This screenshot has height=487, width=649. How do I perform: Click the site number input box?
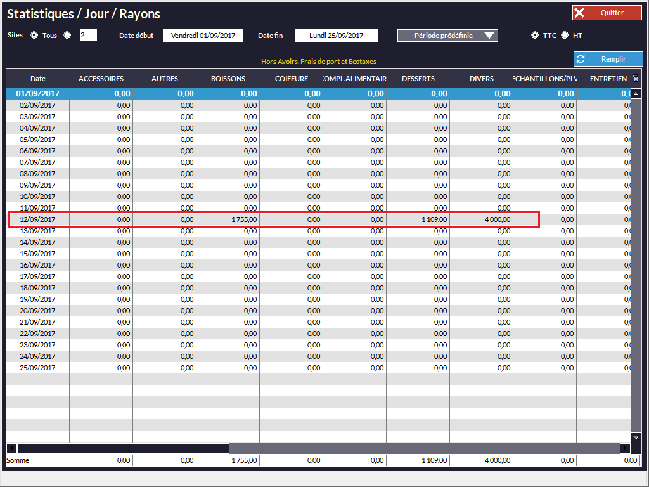88,35
